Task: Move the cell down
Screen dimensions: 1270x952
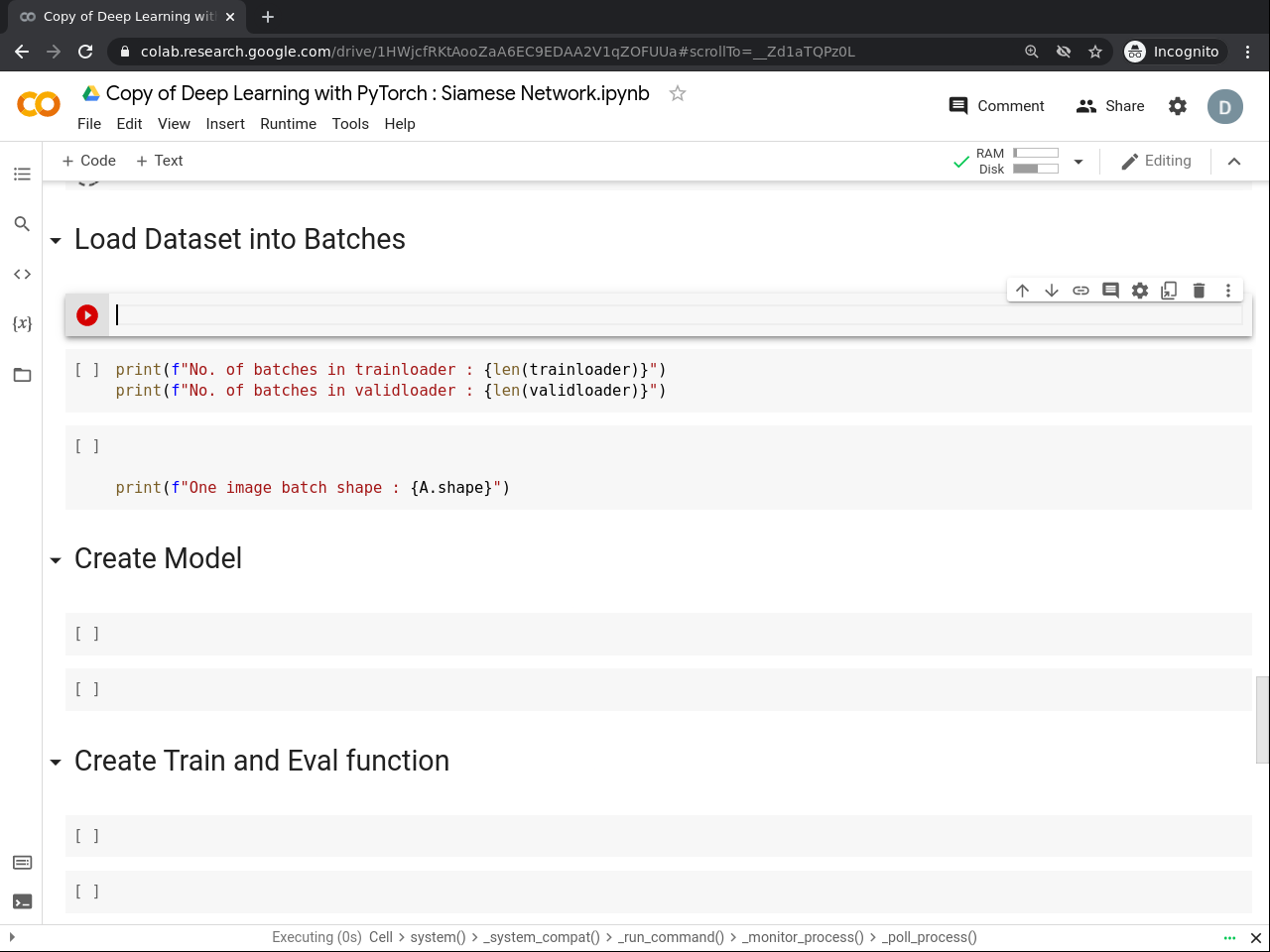Action: (1052, 291)
